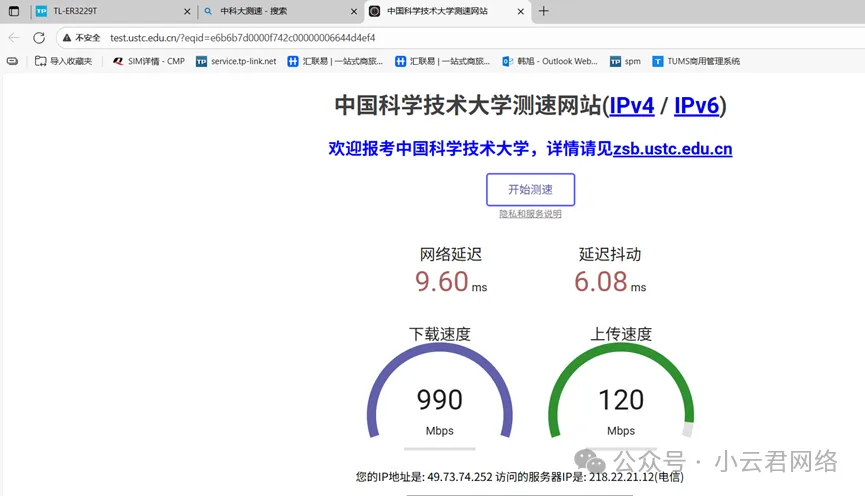This screenshot has height=496, width=865.
Task: Open the SIM详情 - CMP bookmark
Action: [148, 61]
